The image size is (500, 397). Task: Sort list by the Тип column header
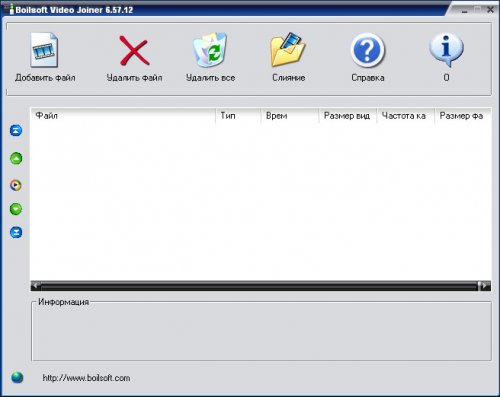(238, 116)
